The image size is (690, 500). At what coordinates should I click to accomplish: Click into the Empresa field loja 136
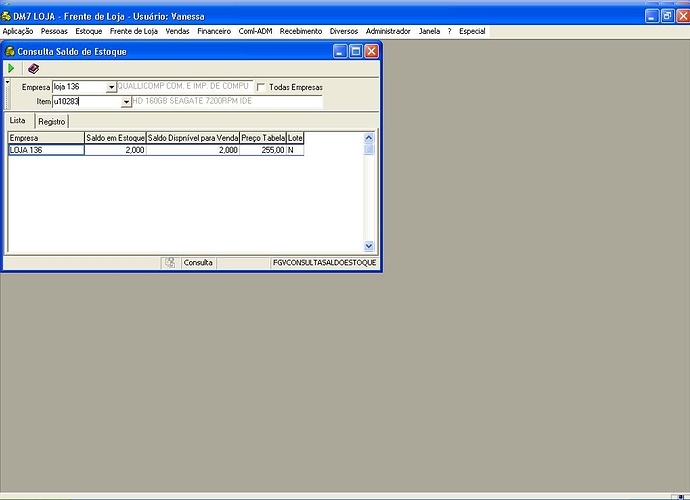(79, 87)
